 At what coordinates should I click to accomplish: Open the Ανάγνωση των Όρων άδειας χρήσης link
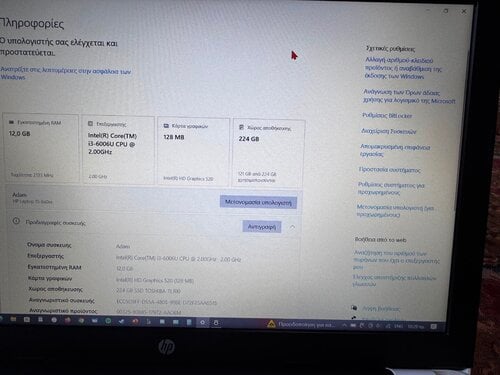pyautogui.click(x=409, y=96)
